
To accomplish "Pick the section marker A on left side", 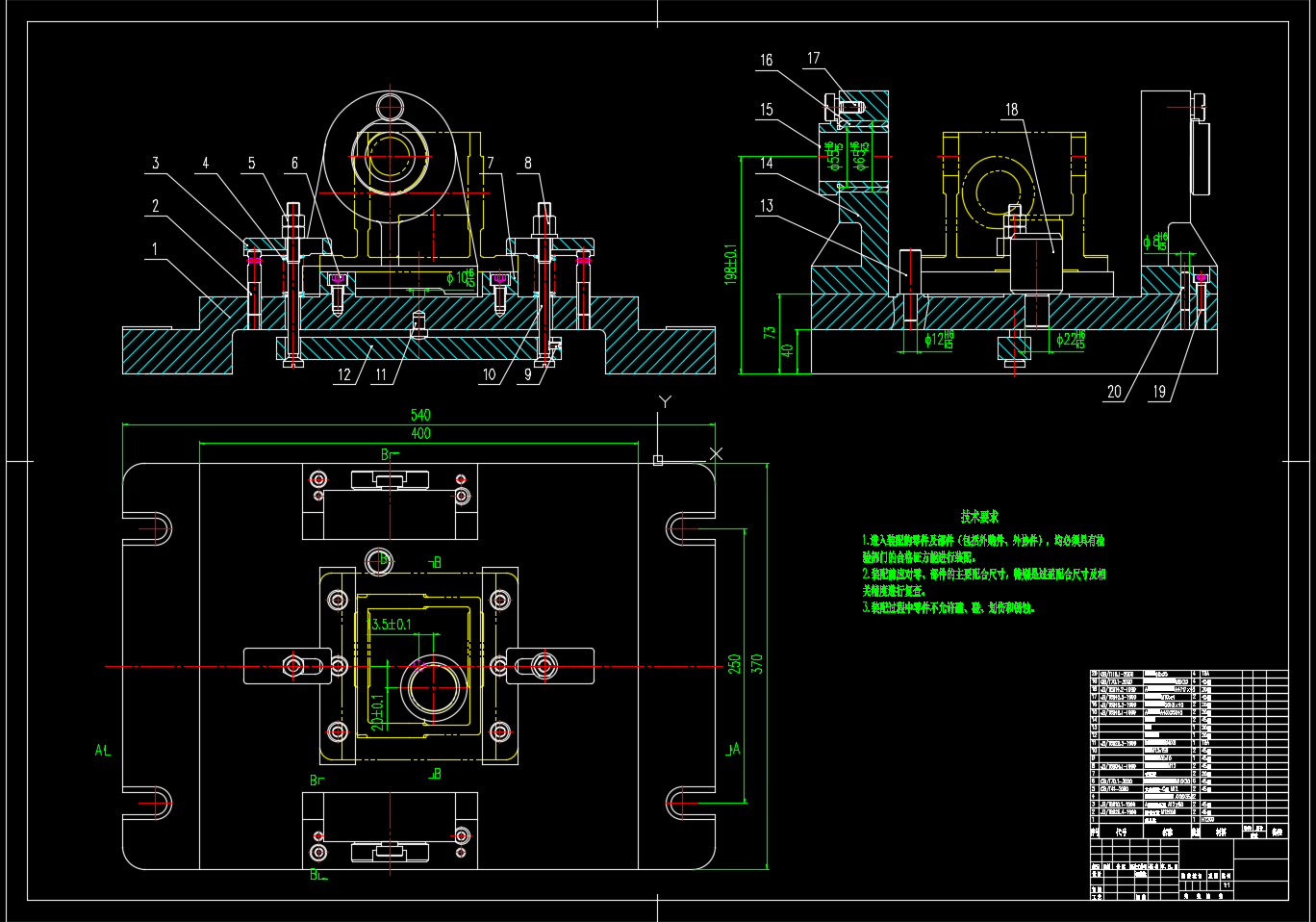I will [101, 750].
